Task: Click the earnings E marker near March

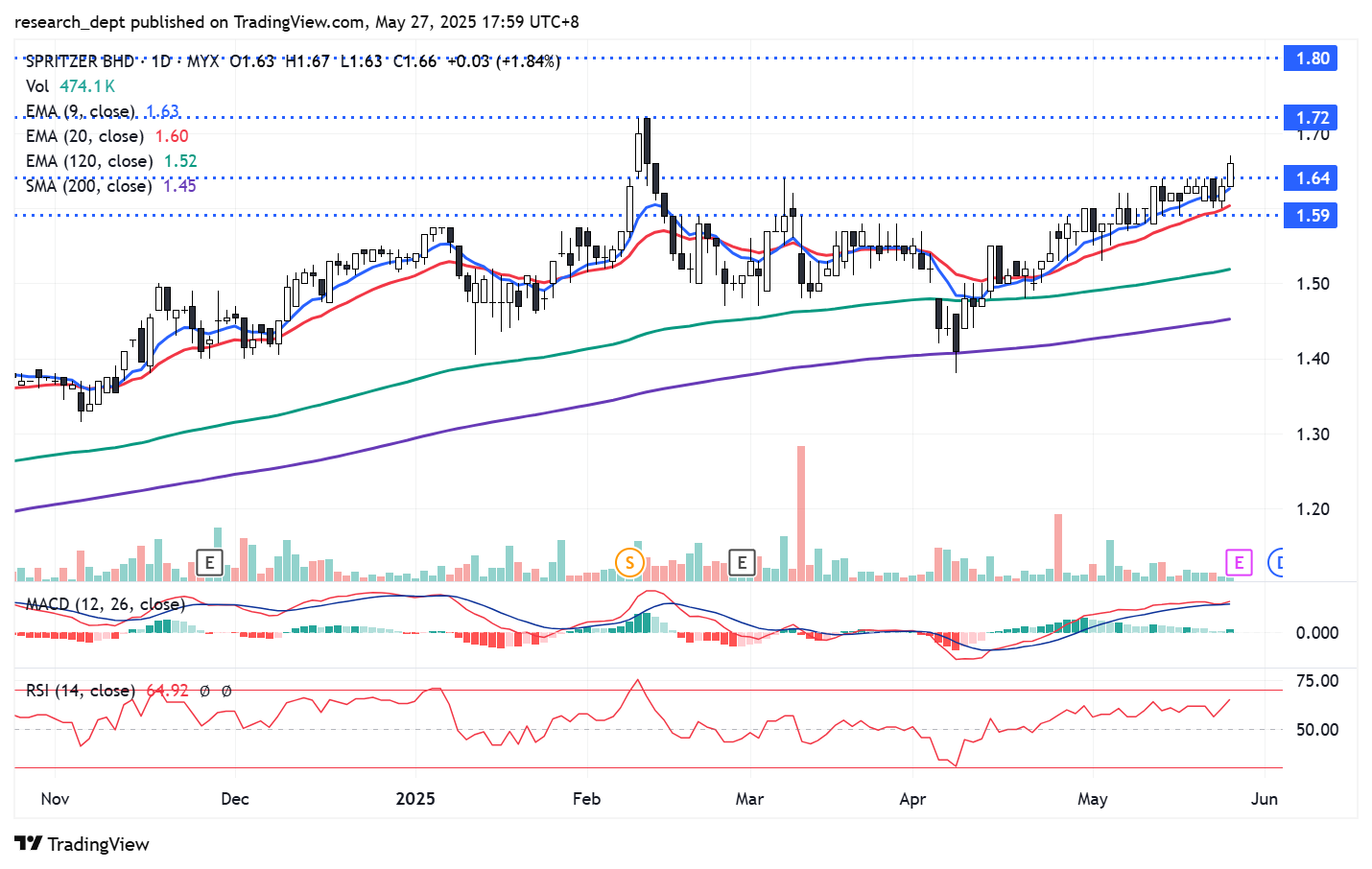Action: (742, 563)
